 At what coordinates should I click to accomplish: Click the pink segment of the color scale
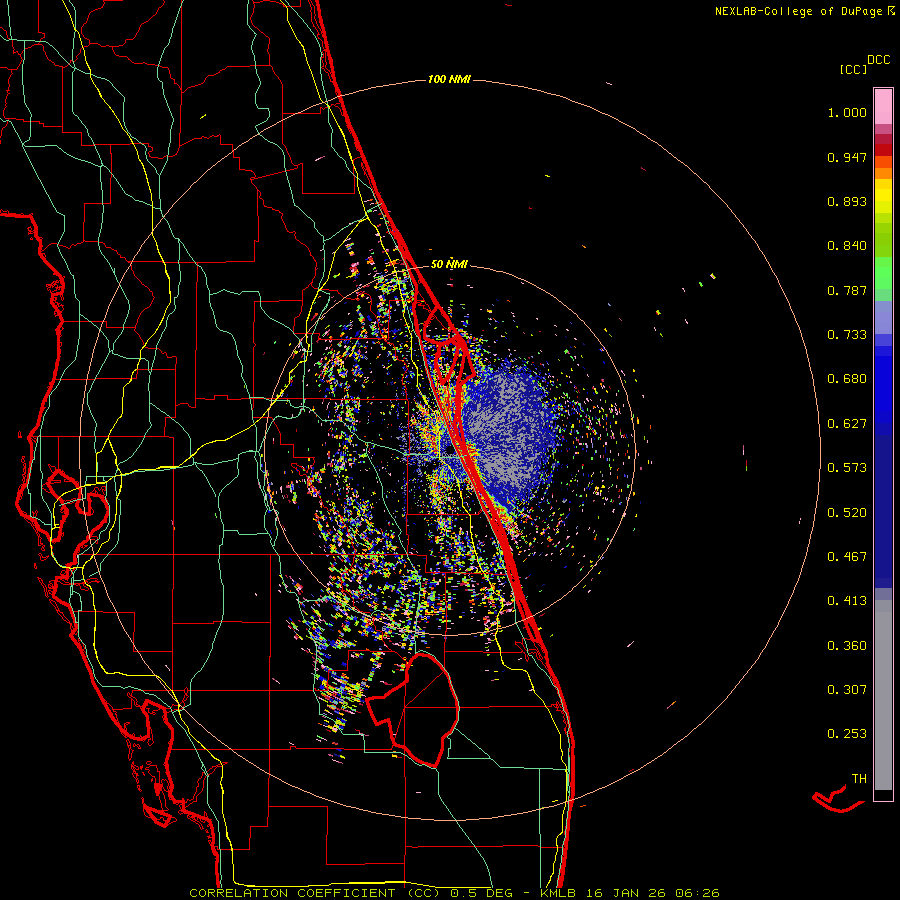[x=883, y=107]
